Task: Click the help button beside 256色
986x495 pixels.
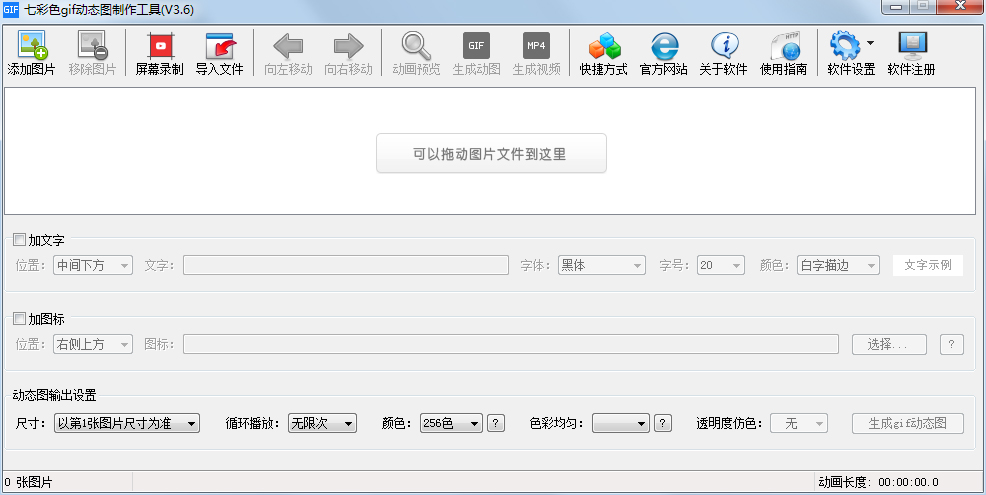Action: 495,423
